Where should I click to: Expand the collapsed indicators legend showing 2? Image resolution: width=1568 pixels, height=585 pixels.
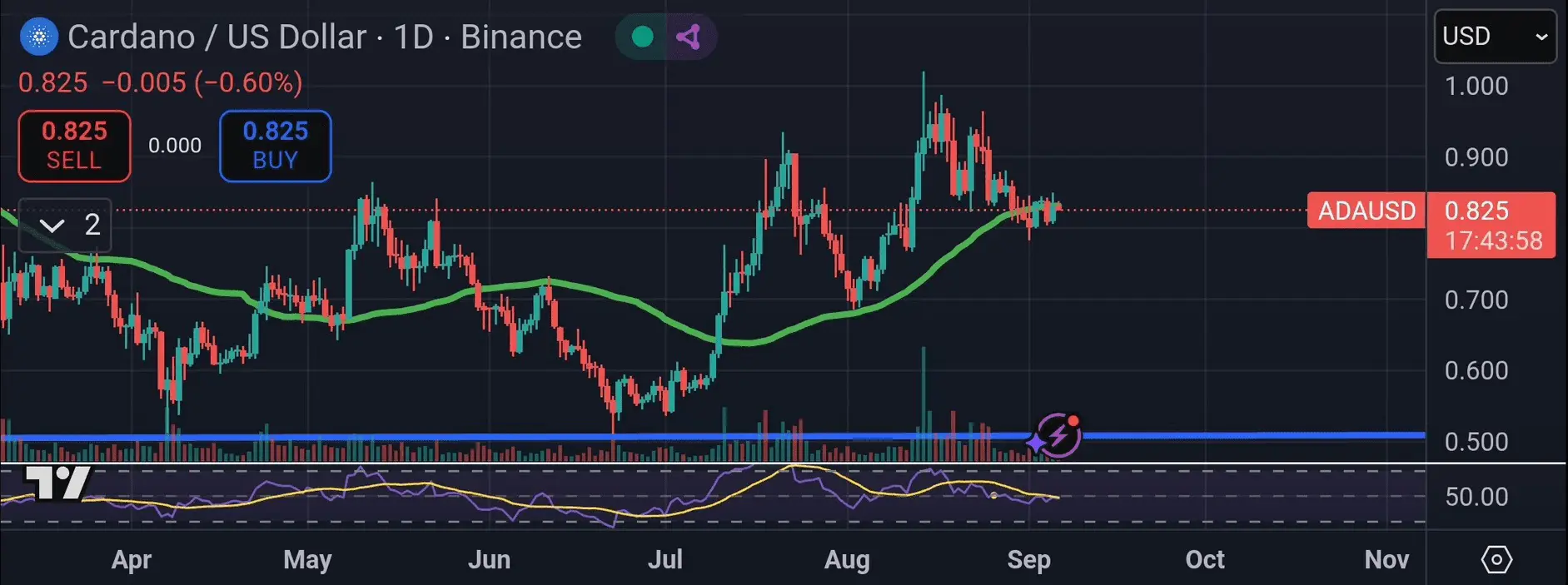tap(64, 225)
